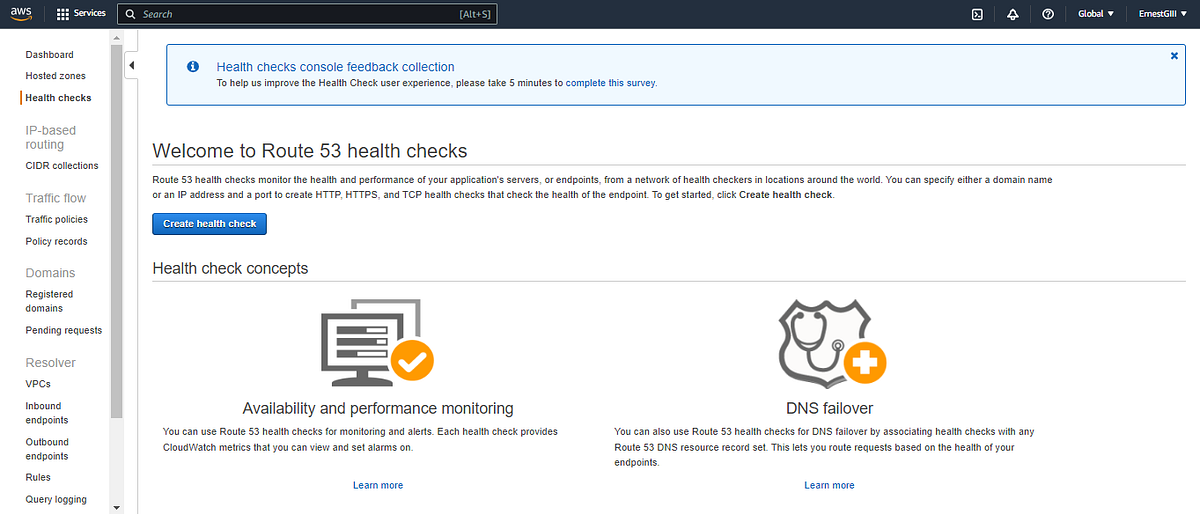
Task: Open Traffic policies
Action: tap(57, 219)
